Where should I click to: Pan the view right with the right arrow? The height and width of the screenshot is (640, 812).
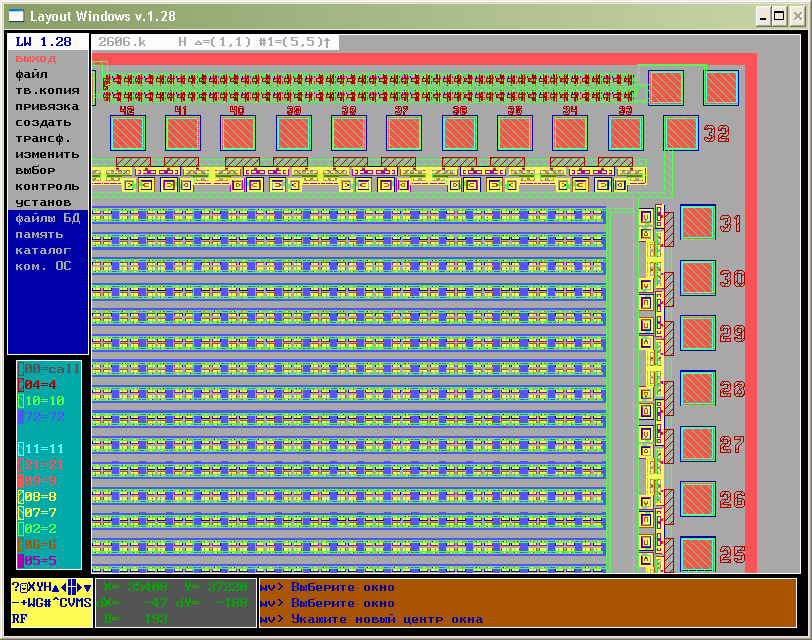point(80,587)
